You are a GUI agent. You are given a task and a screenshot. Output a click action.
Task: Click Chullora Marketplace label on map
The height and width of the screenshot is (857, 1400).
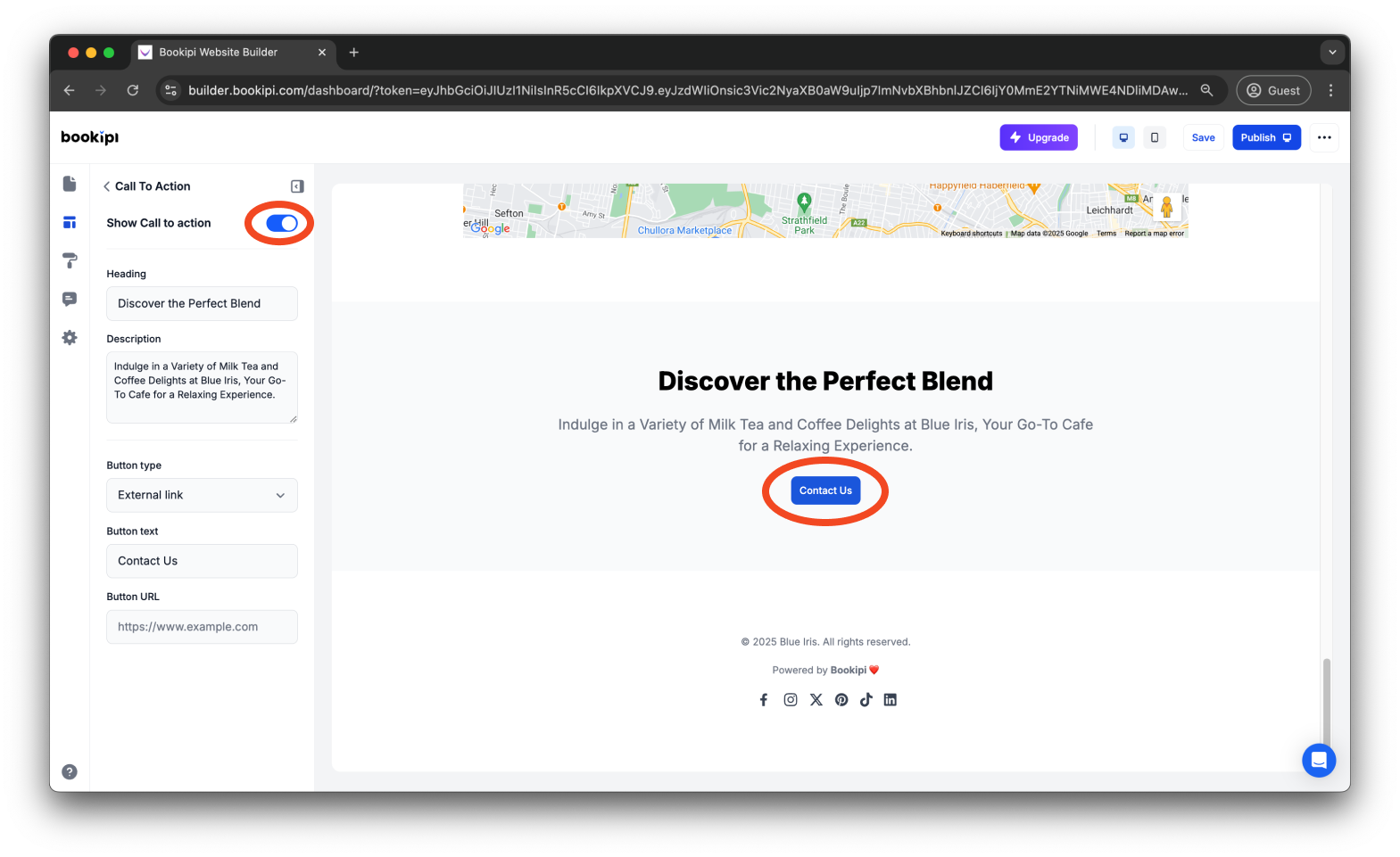684,230
